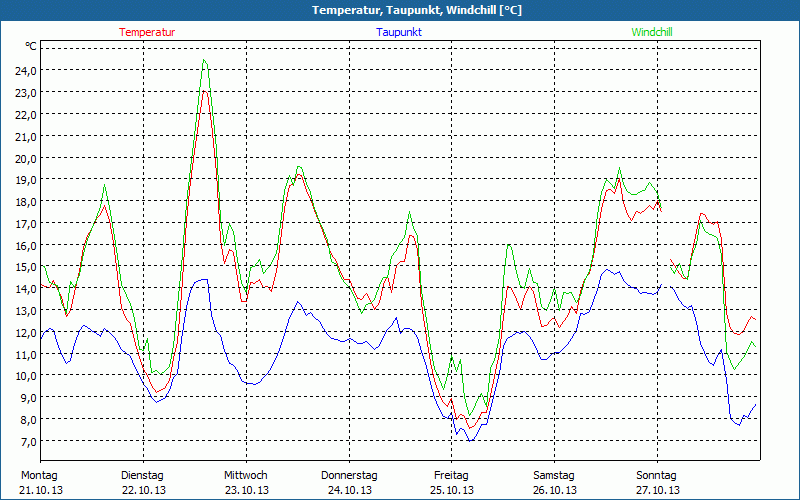Click the blue Taupunkt minimum on Freitag

click(470, 440)
